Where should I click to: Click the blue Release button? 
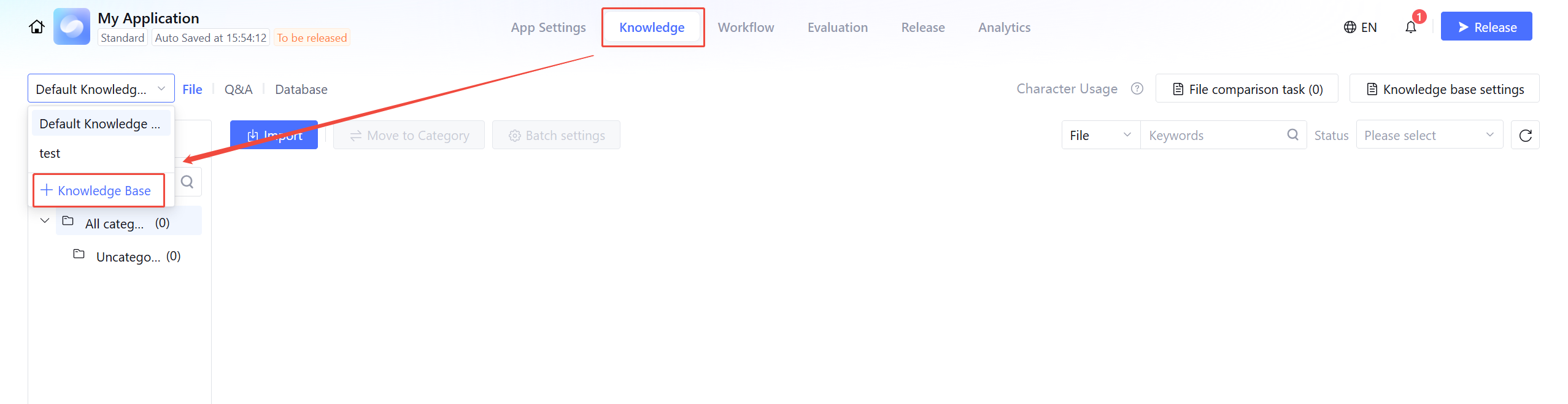(1486, 27)
